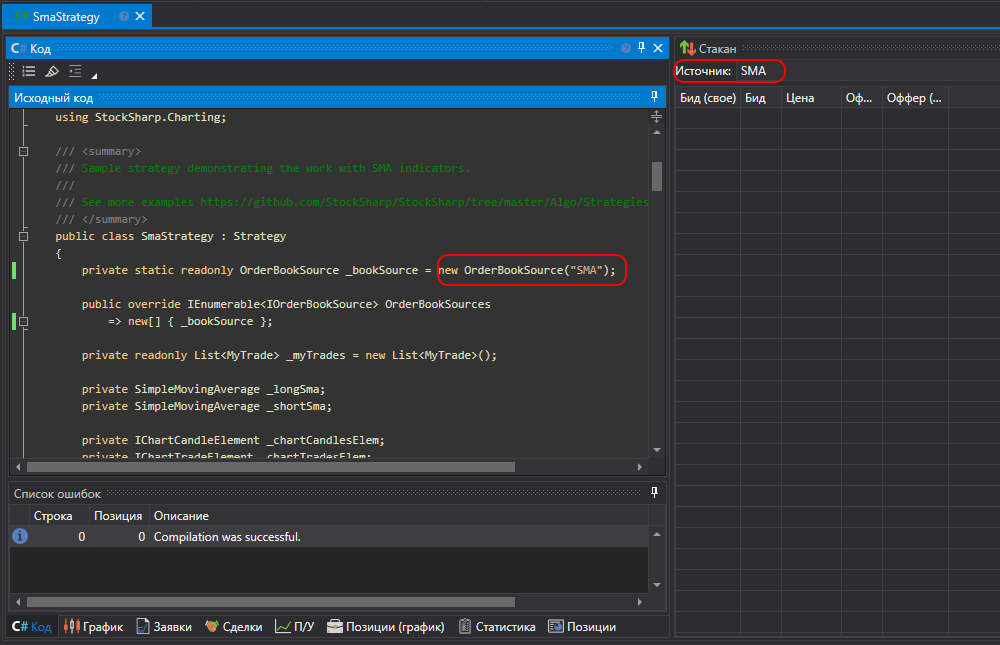Switch to the Заявки tab
1000x645 pixels.
tap(164, 626)
